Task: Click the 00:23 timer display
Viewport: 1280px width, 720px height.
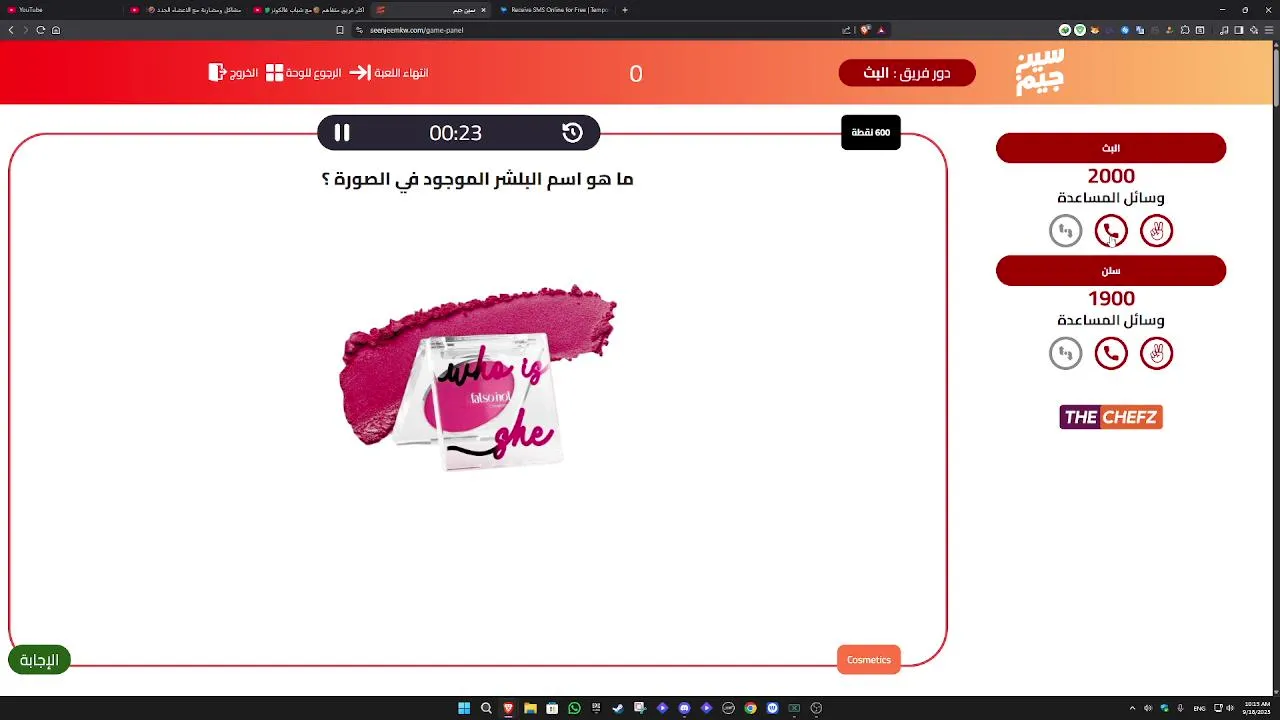Action: click(455, 133)
